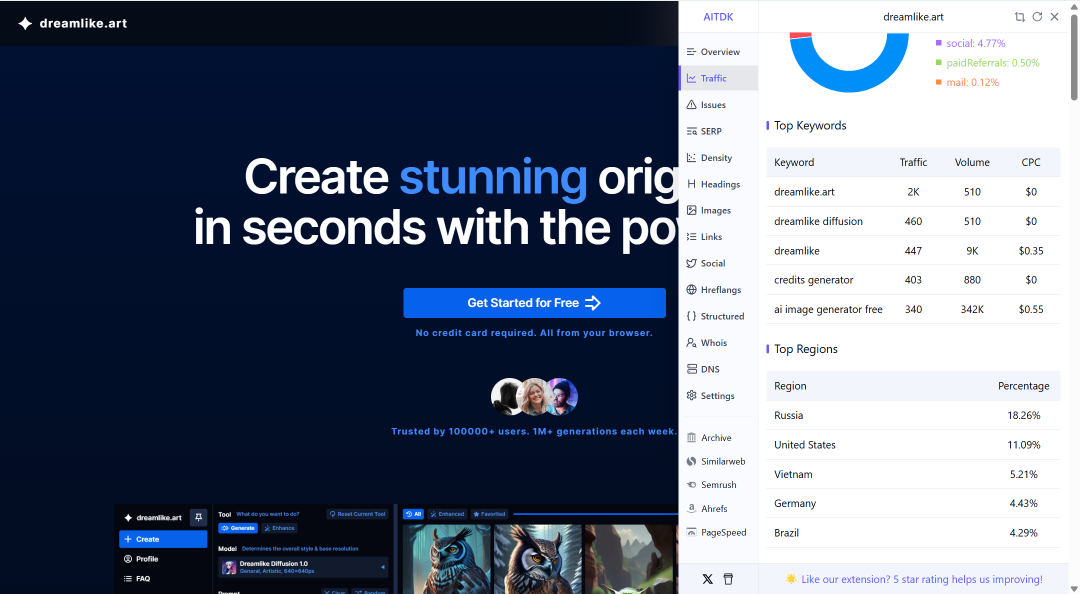Click the screenshot crop icon in panel header

(x=1020, y=17)
